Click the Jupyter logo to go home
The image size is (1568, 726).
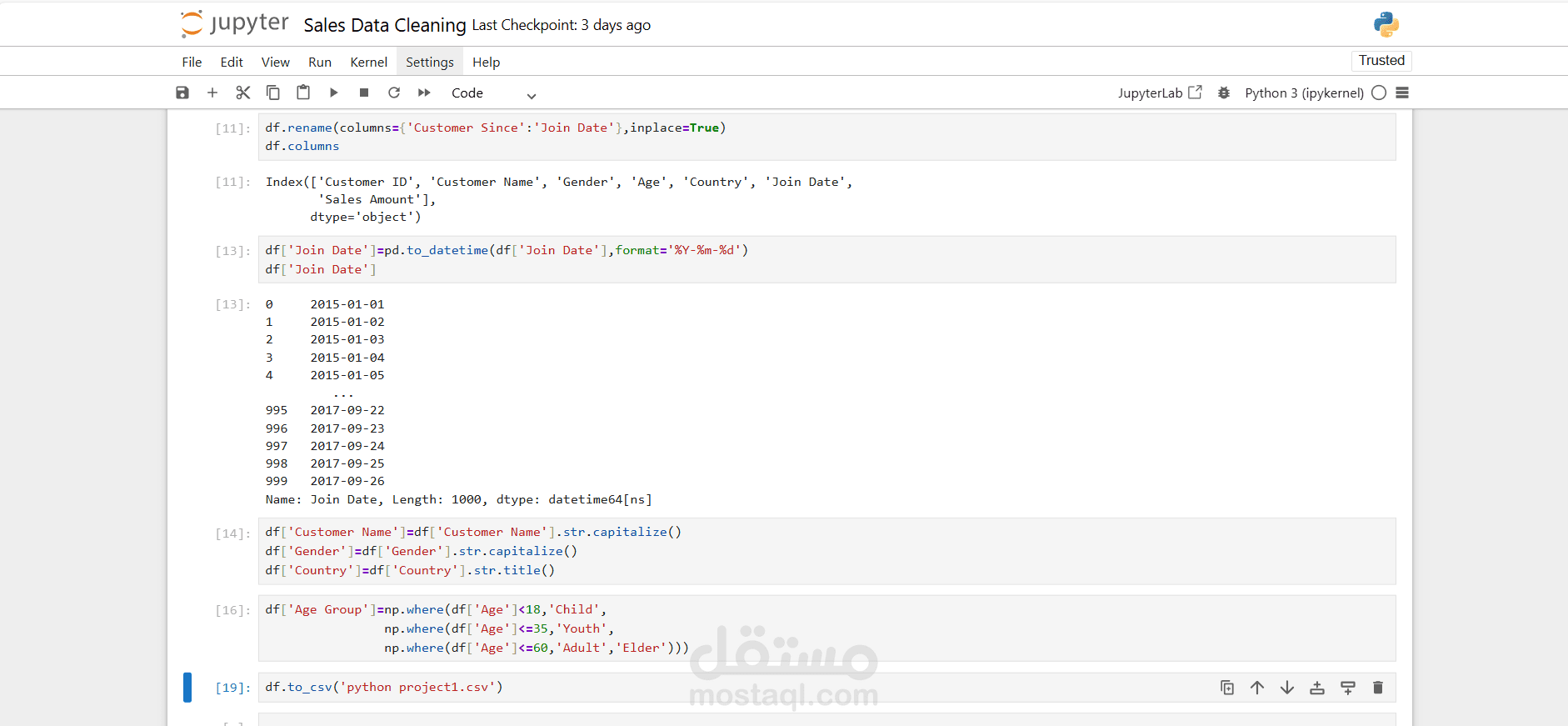click(235, 24)
